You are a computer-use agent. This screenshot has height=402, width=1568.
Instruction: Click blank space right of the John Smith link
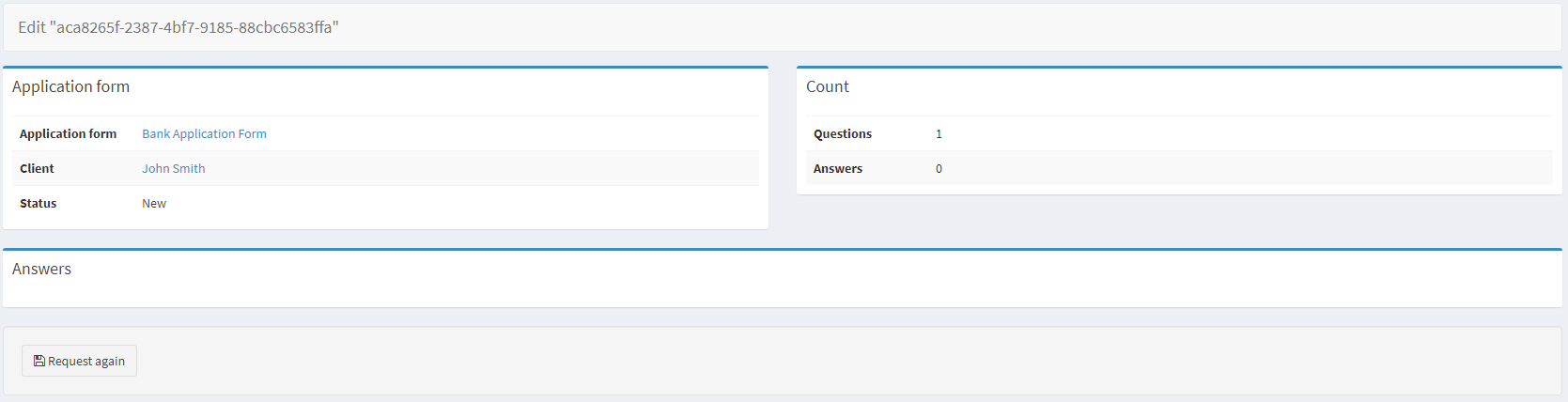tap(470, 169)
